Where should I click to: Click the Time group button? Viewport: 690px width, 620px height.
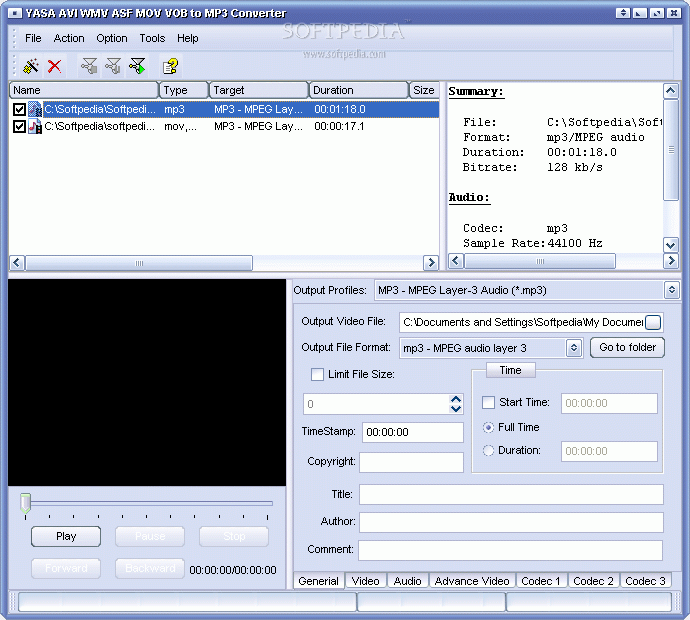tap(510, 371)
